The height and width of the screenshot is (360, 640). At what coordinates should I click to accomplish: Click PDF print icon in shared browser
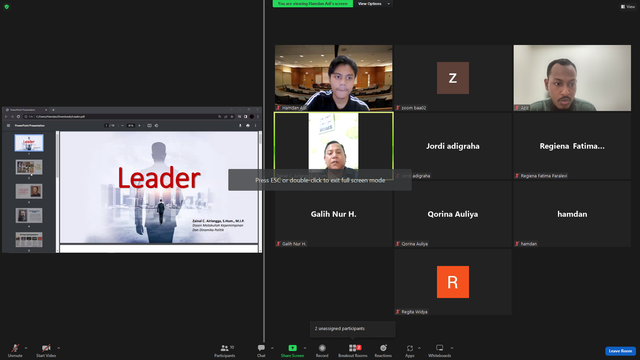[x=248, y=126]
